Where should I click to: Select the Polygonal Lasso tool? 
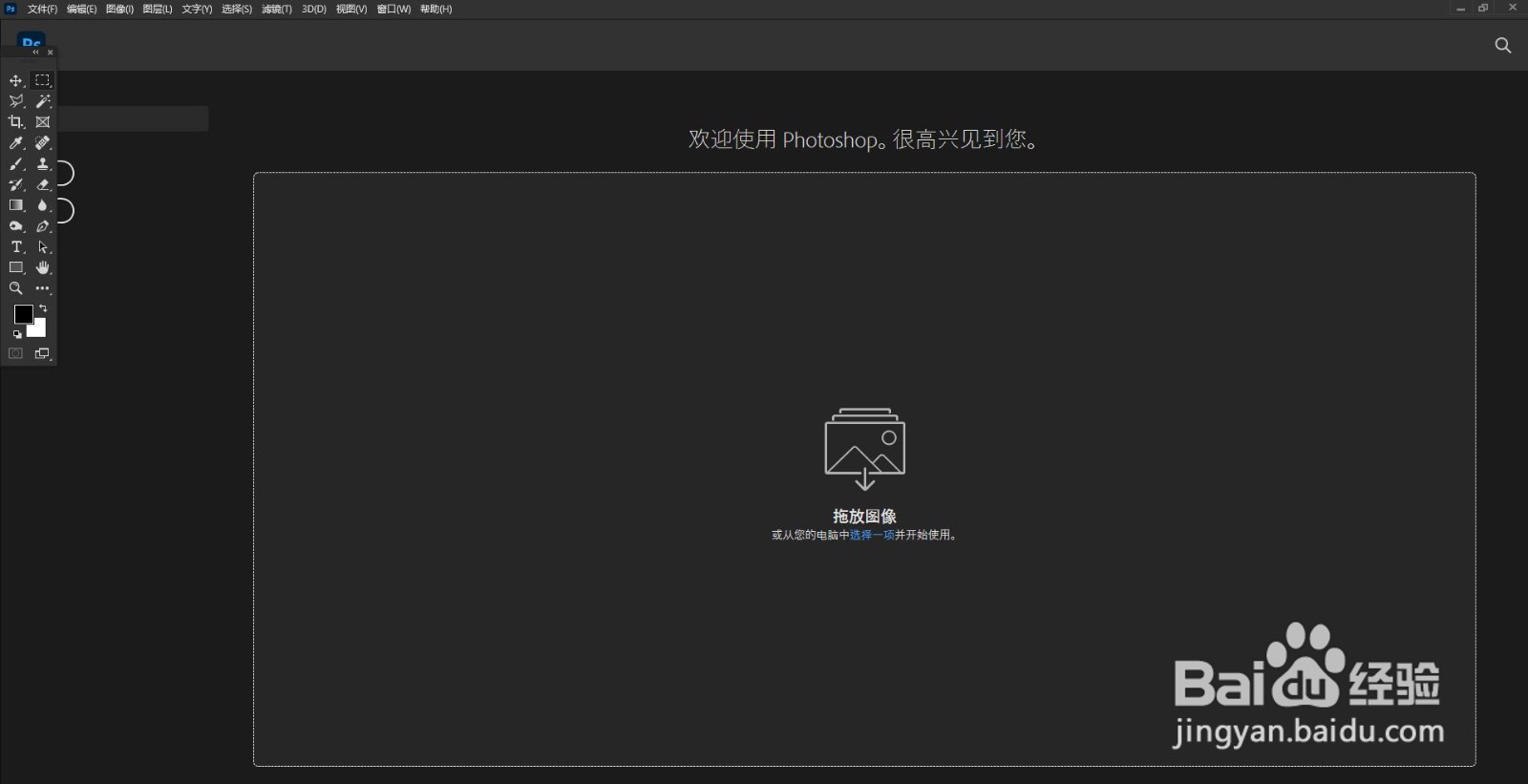(16, 101)
